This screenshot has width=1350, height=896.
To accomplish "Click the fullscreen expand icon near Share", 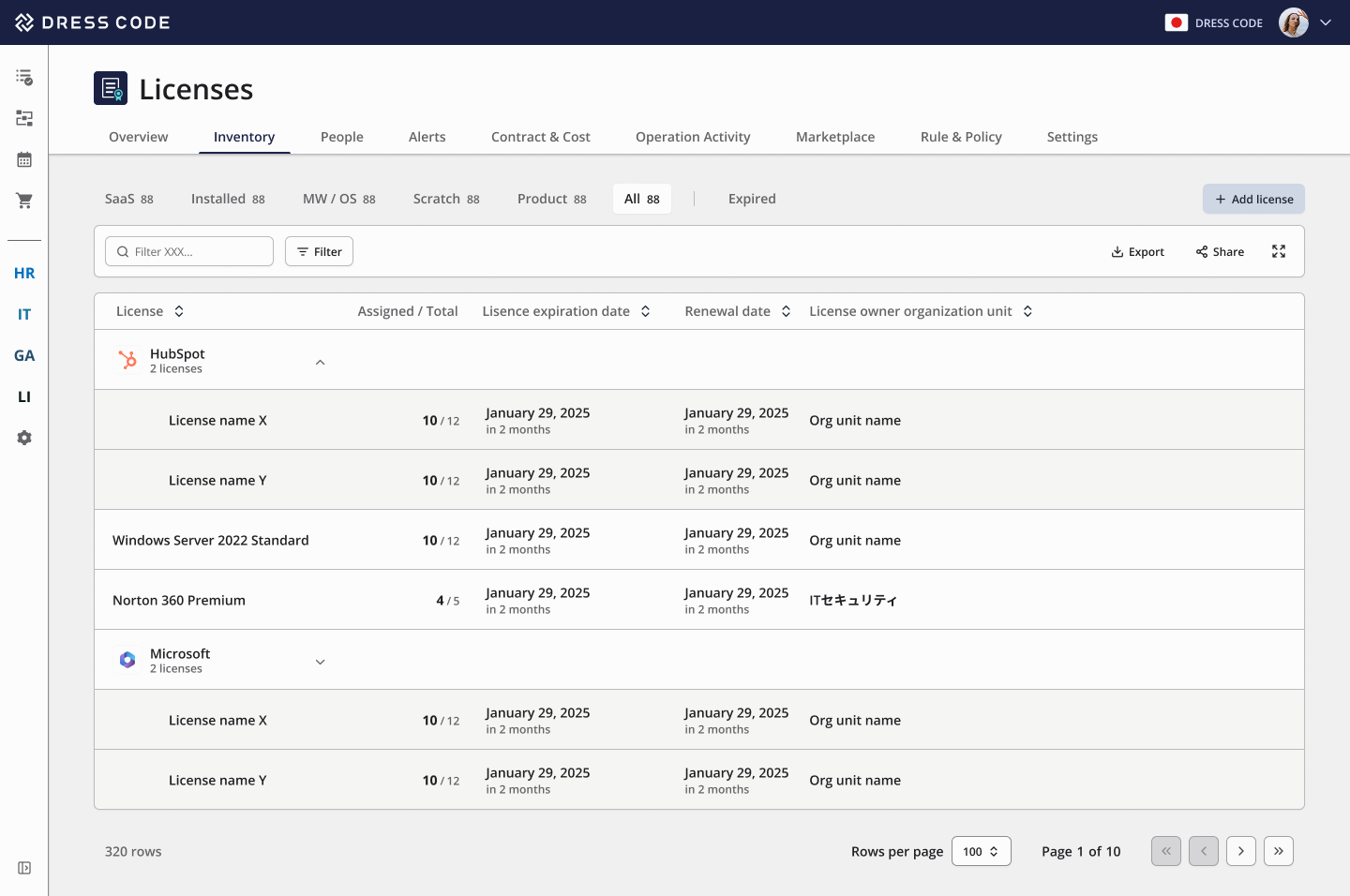I will click(x=1279, y=251).
